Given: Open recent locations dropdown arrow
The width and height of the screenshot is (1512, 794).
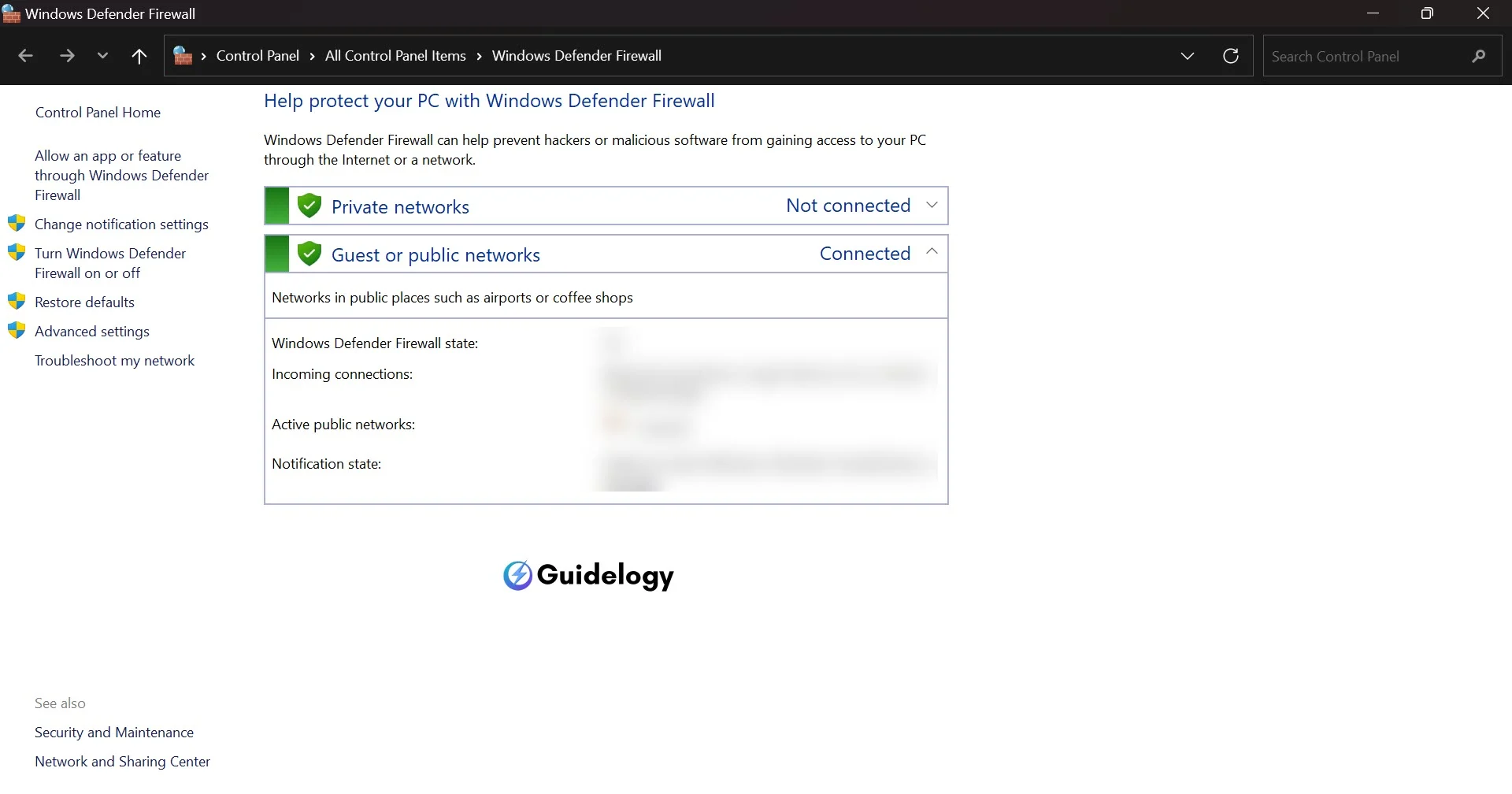Looking at the screenshot, I should 102,56.
